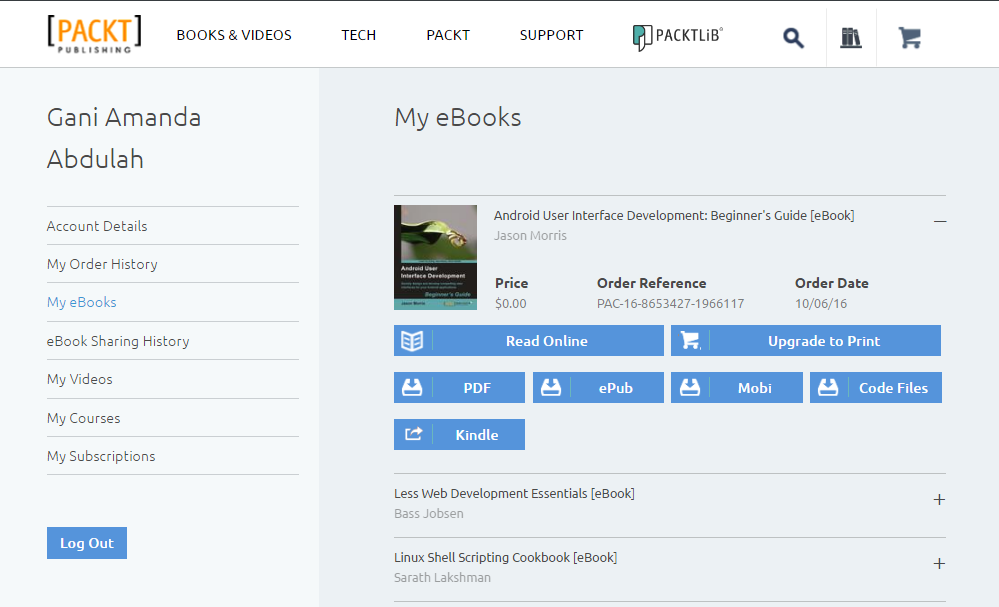Download the PDF version
This screenshot has height=607, width=999.
pyautogui.click(x=459, y=387)
